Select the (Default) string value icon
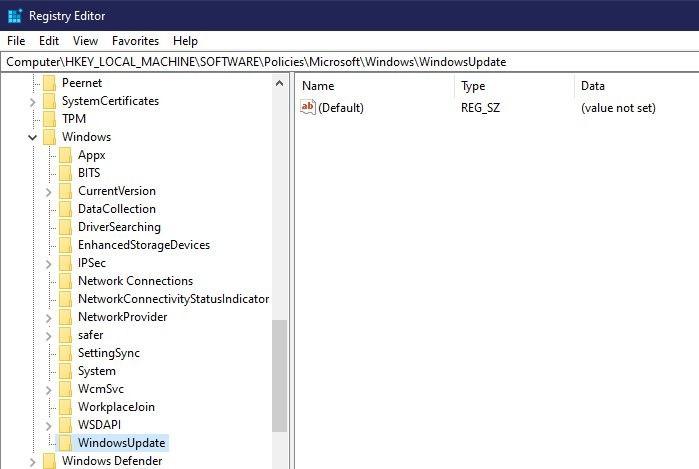 click(308, 107)
